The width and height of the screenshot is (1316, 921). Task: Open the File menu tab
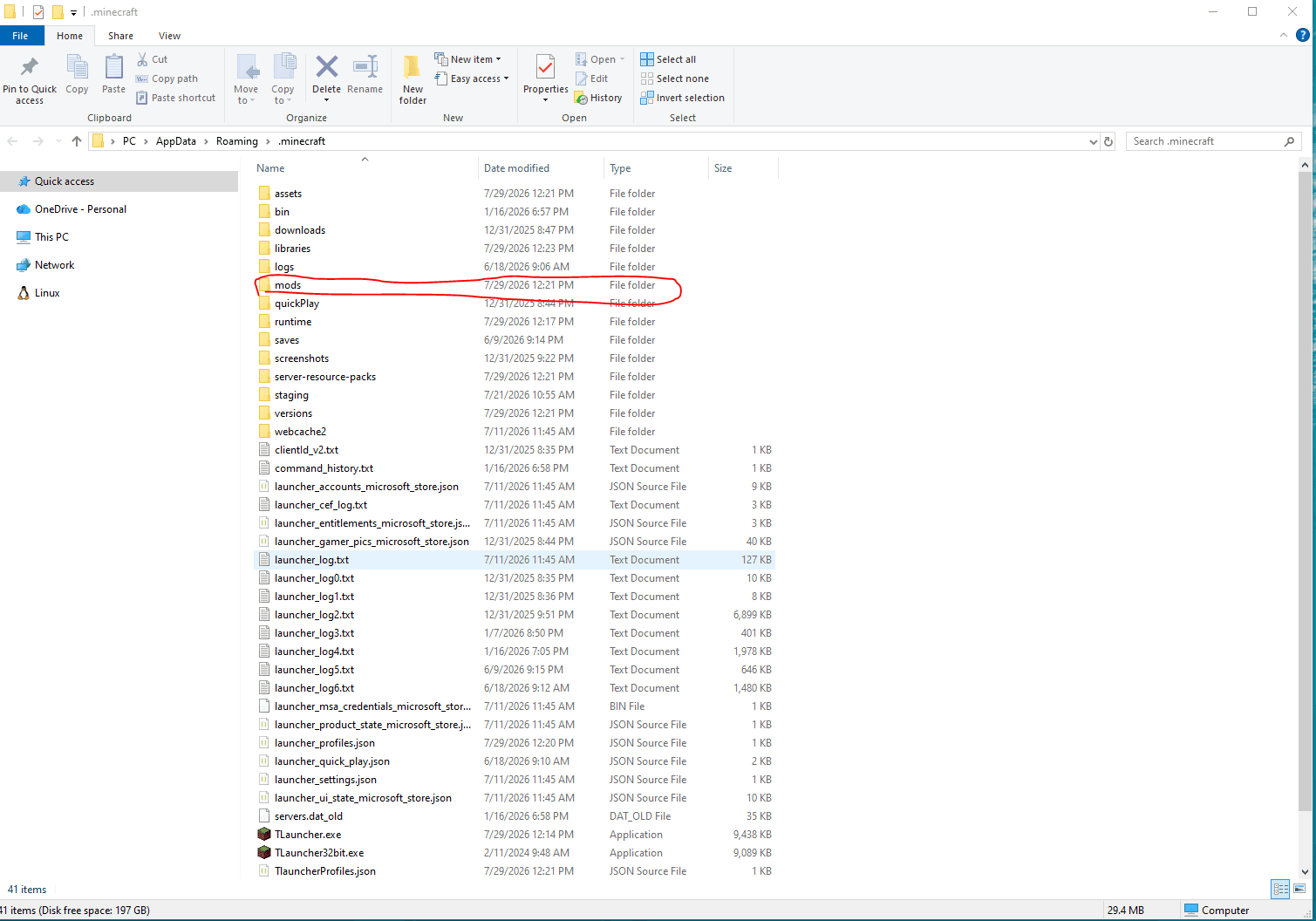(20, 36)
